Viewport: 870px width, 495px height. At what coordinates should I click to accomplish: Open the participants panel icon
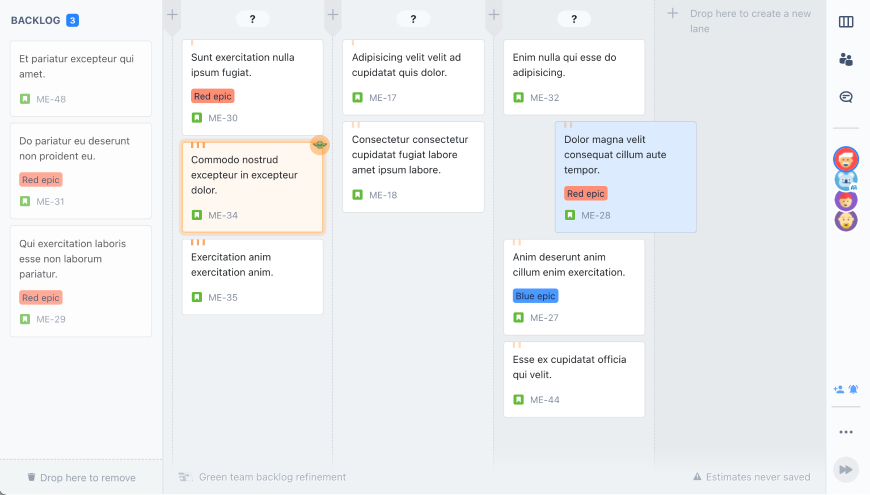click(846, 60)
